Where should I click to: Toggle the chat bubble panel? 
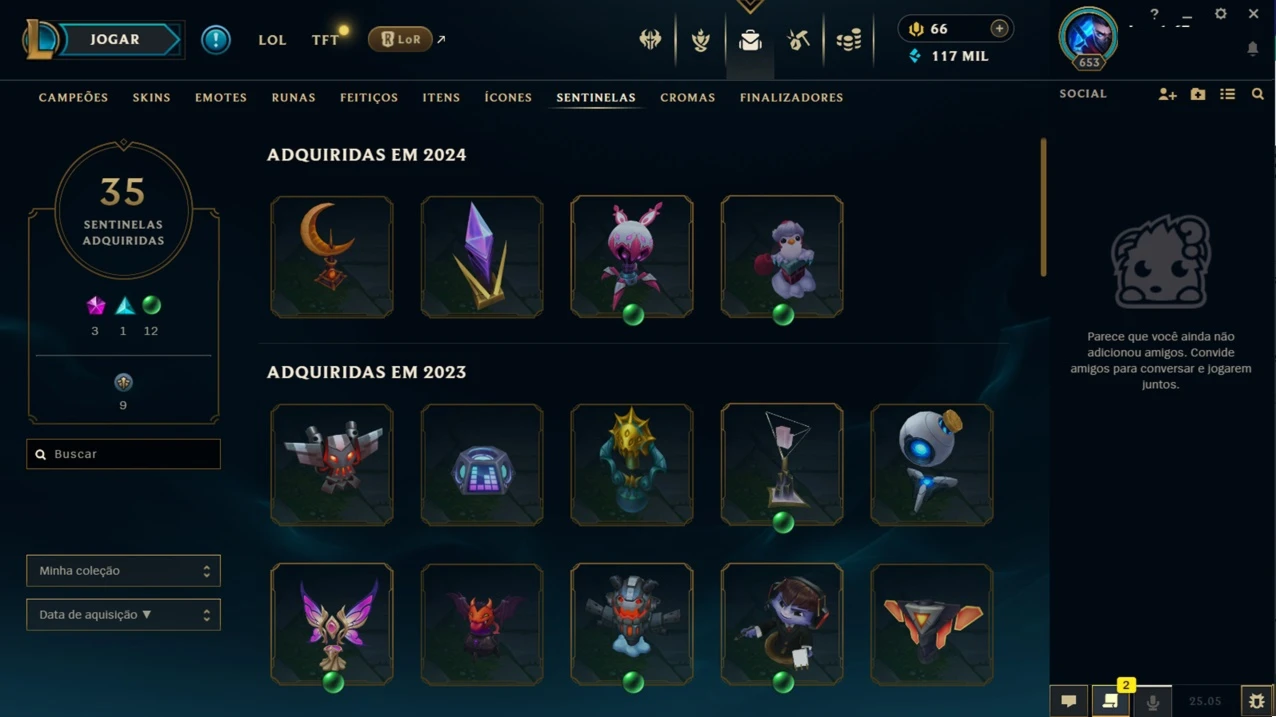tap(1068, 702)
